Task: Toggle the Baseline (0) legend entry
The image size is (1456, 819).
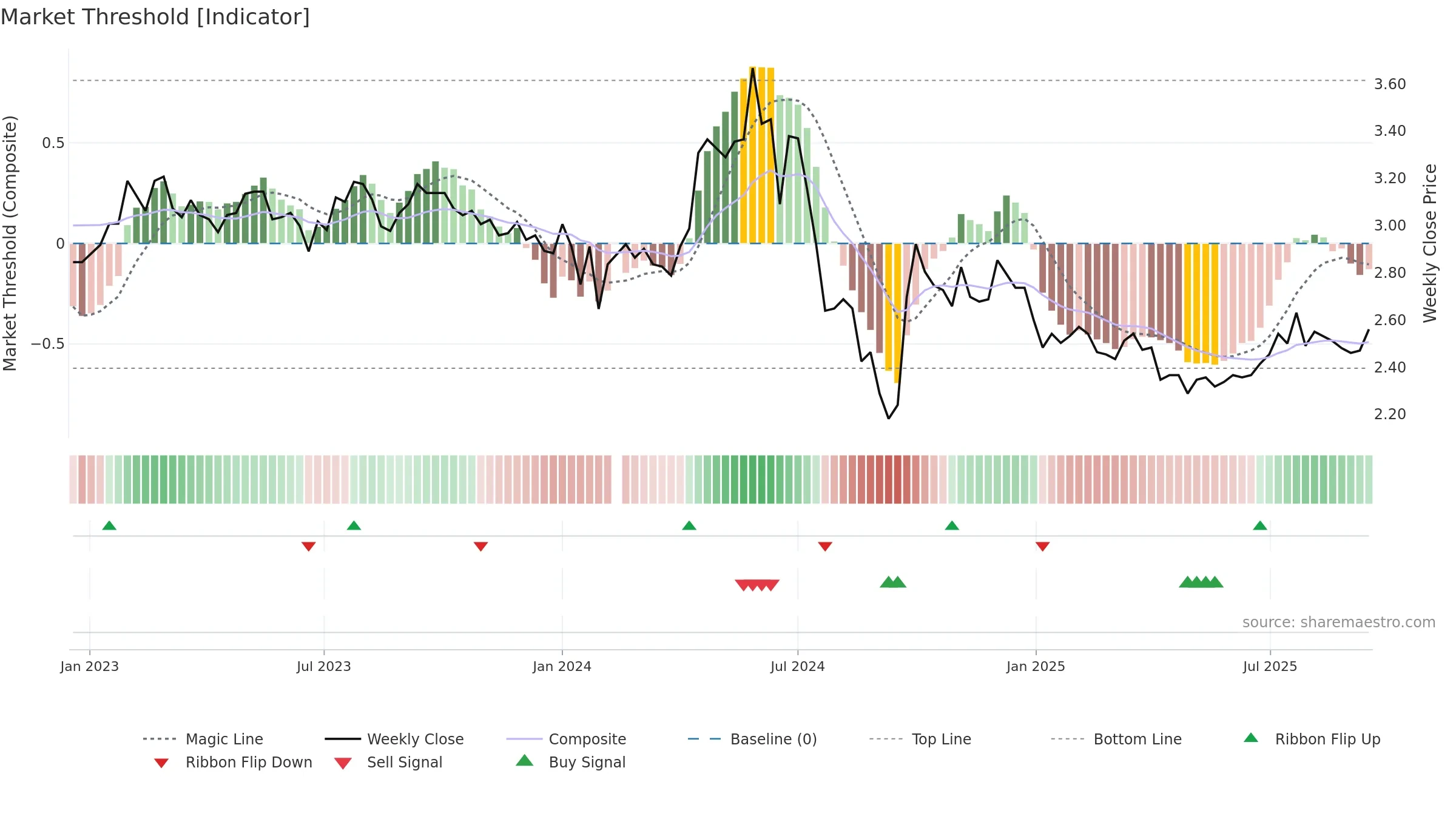Action: click(752, 739)
